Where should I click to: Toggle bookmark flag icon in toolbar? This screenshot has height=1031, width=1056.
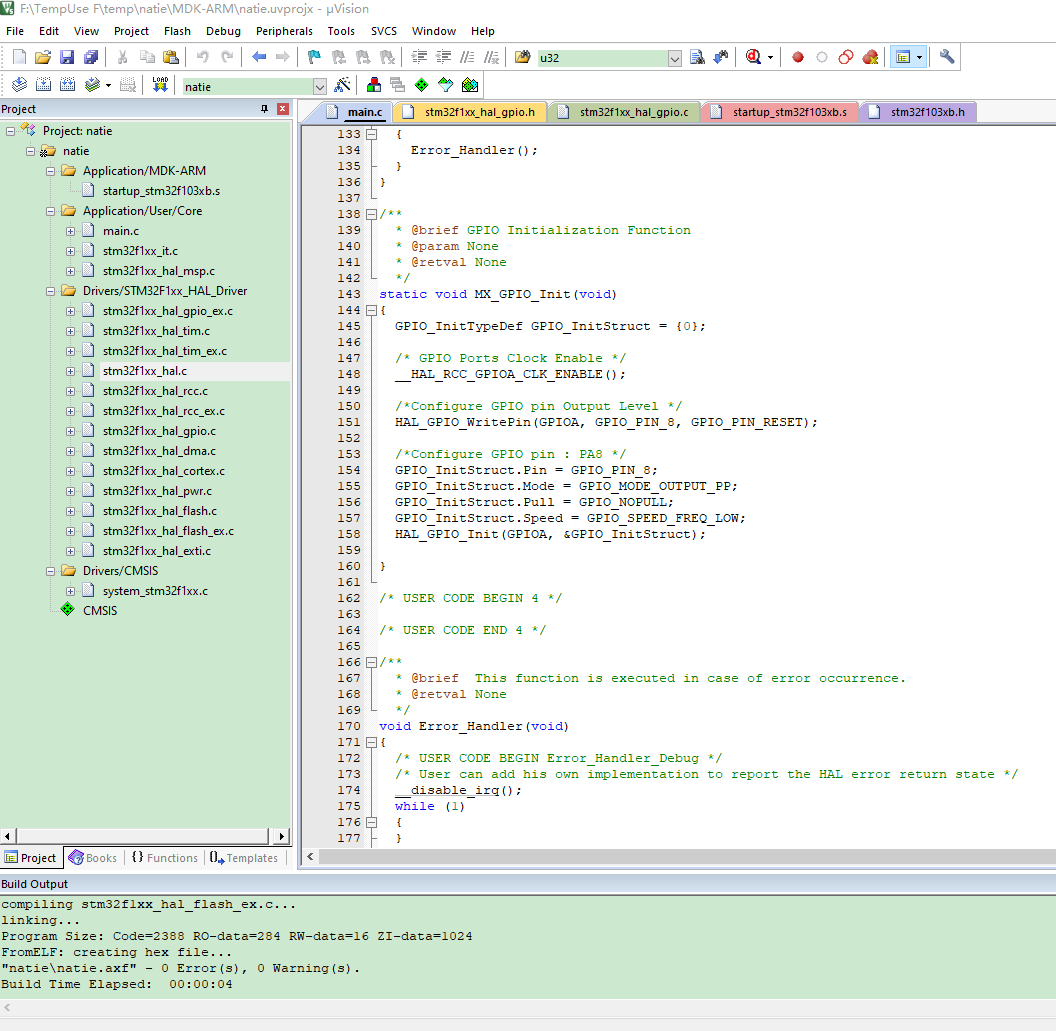[314, 58]
